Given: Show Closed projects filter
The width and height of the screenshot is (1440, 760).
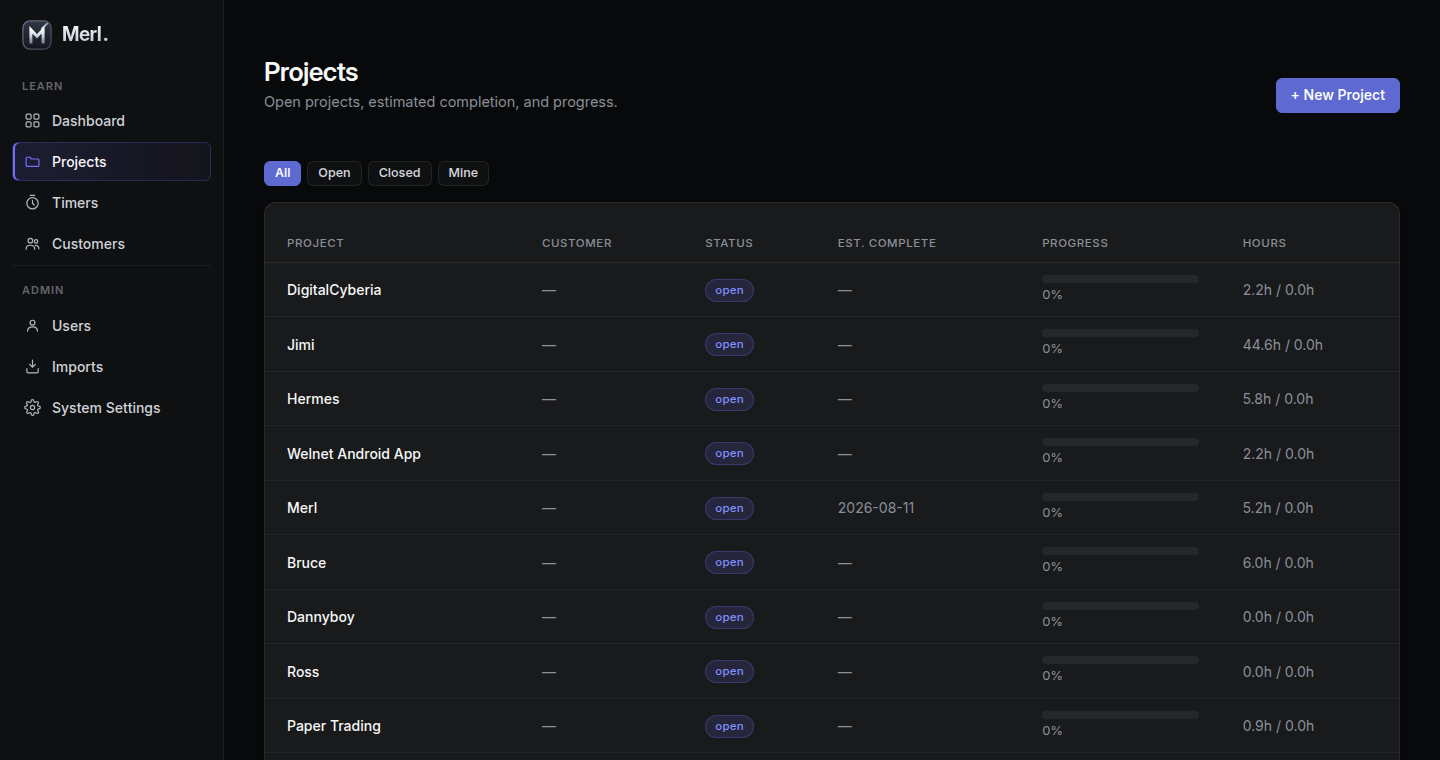Looking at the screenshot, I should coord(400,173).
